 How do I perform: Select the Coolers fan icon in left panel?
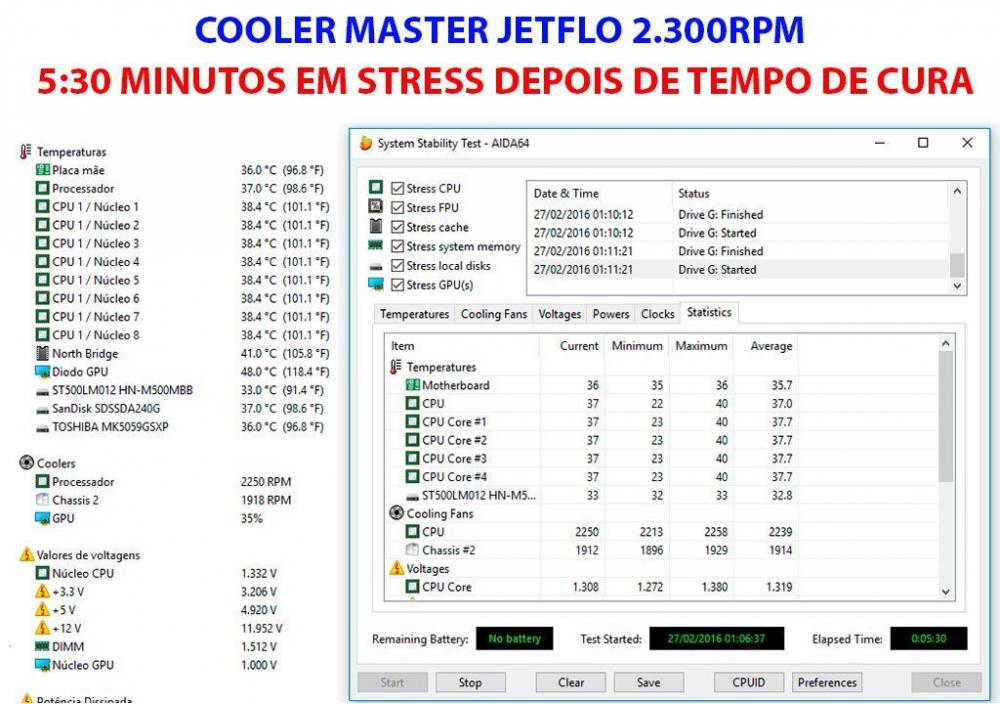pos(26,463)
